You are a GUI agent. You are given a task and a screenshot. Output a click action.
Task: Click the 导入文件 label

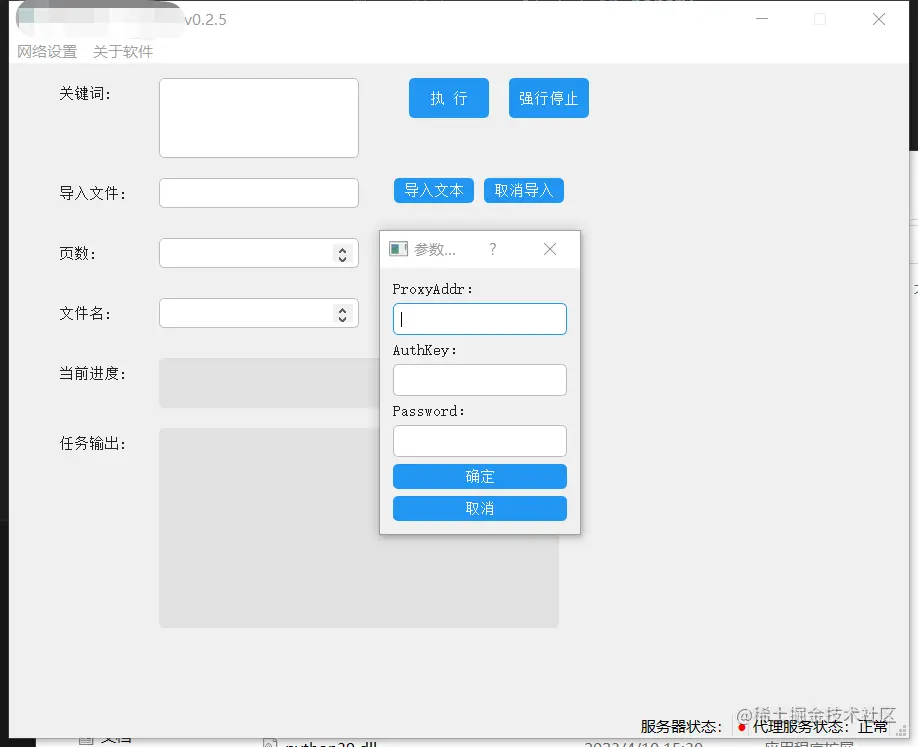click(93, 193)
